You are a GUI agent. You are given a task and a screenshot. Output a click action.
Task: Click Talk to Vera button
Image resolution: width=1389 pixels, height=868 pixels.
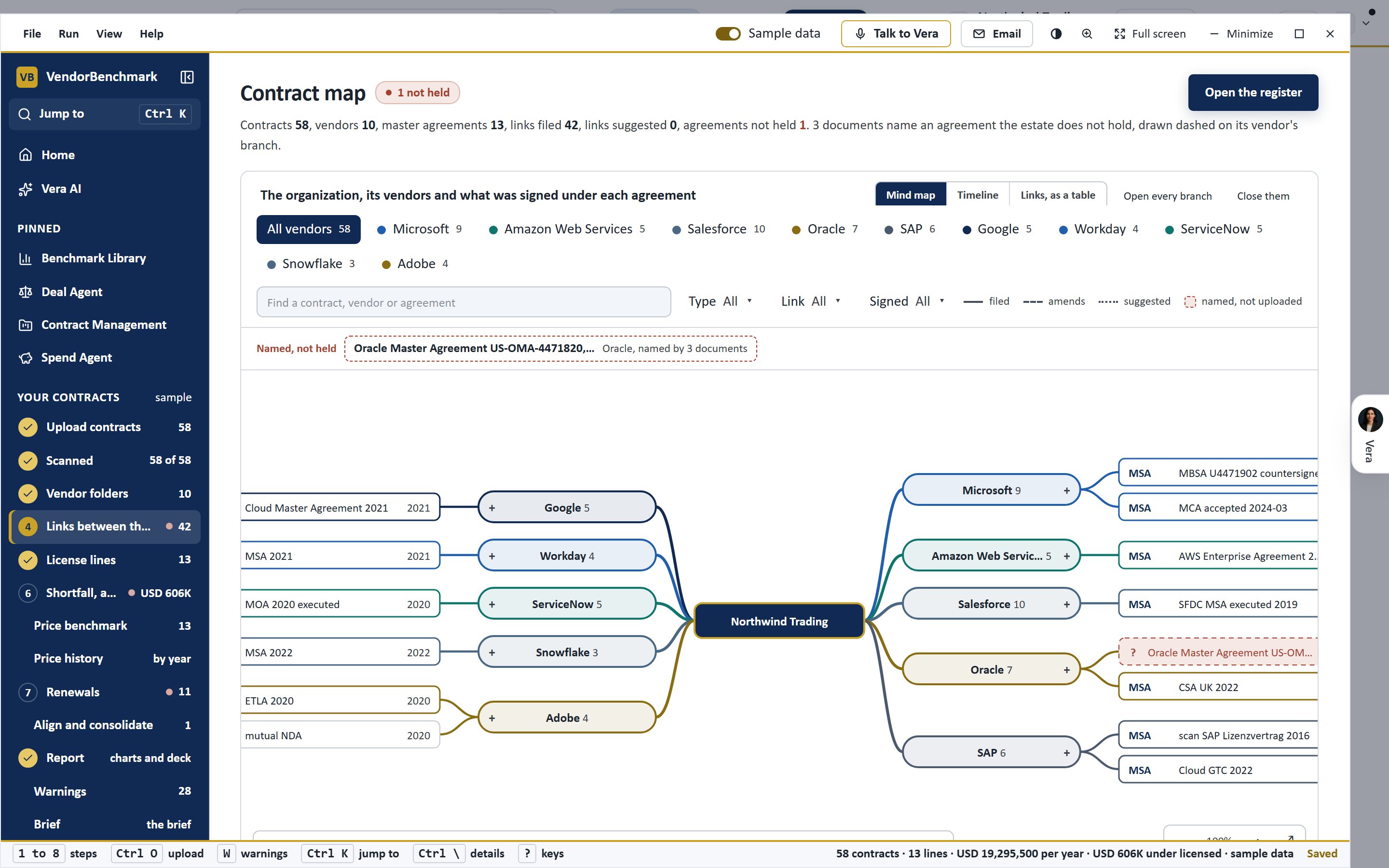pyautogui.click(x=896, y=34)
